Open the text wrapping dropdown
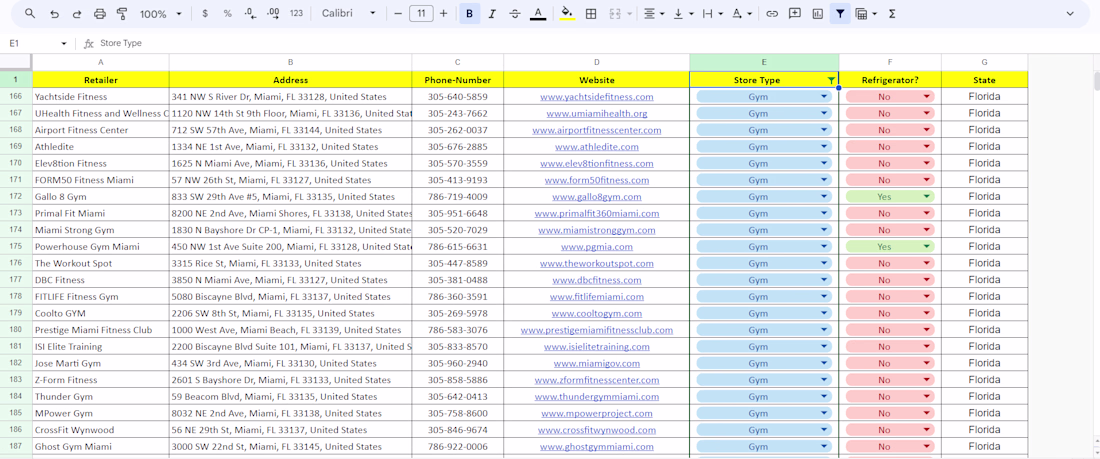Screen dimensions: 1100x459 [711, 13]
